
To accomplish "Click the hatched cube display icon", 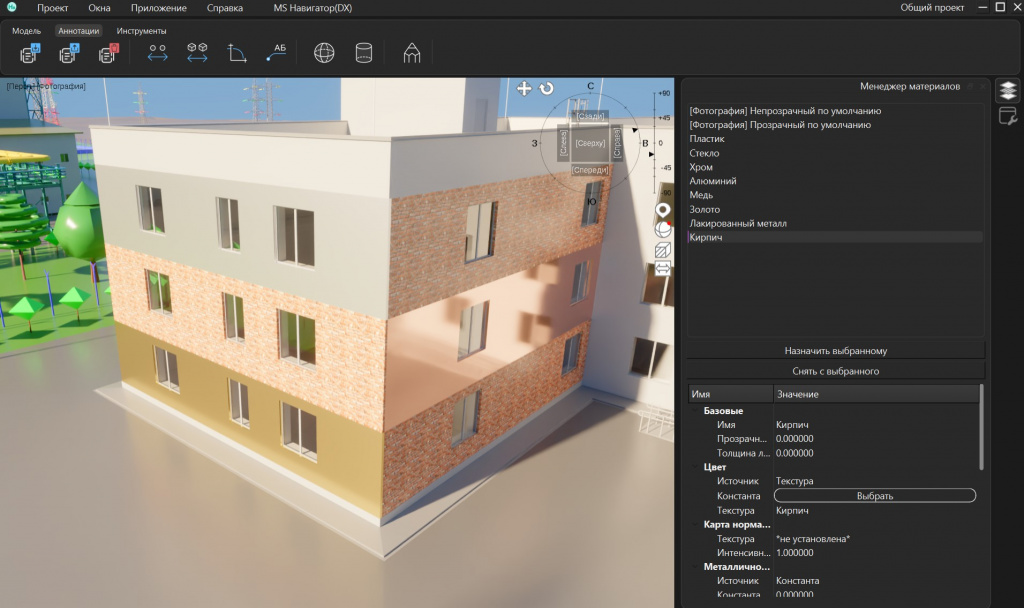I will point(663,250).
